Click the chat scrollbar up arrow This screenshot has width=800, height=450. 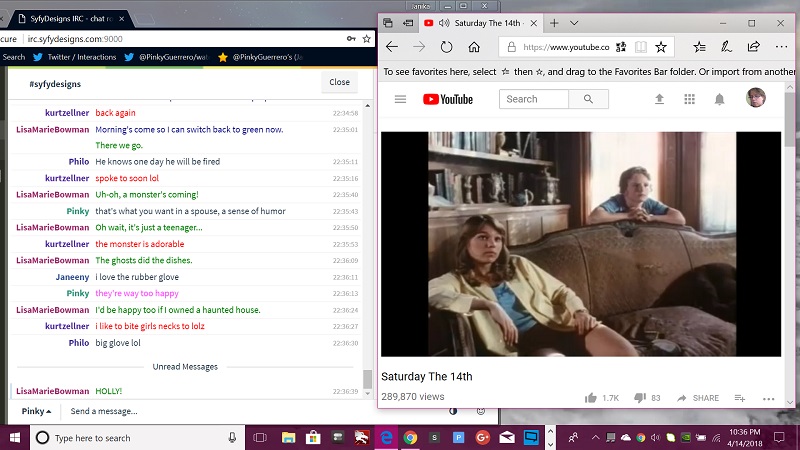367,106
